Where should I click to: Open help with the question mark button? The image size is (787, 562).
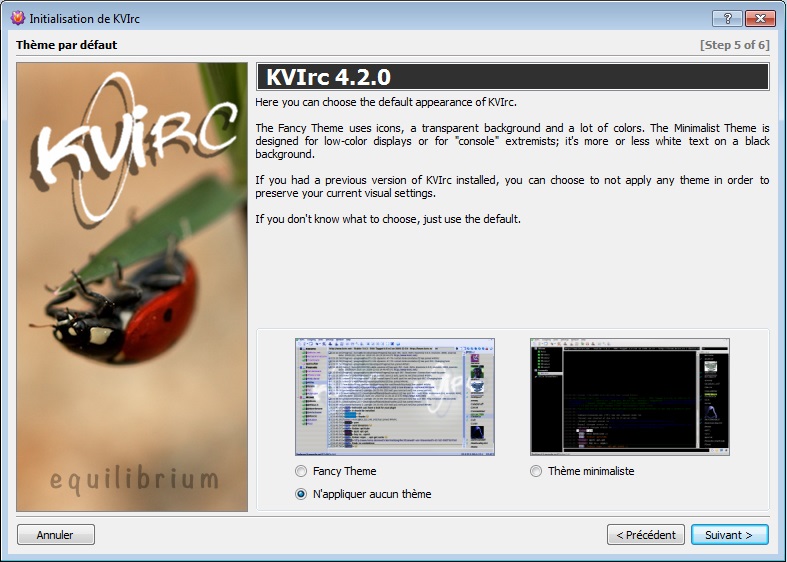coord(727,18)
